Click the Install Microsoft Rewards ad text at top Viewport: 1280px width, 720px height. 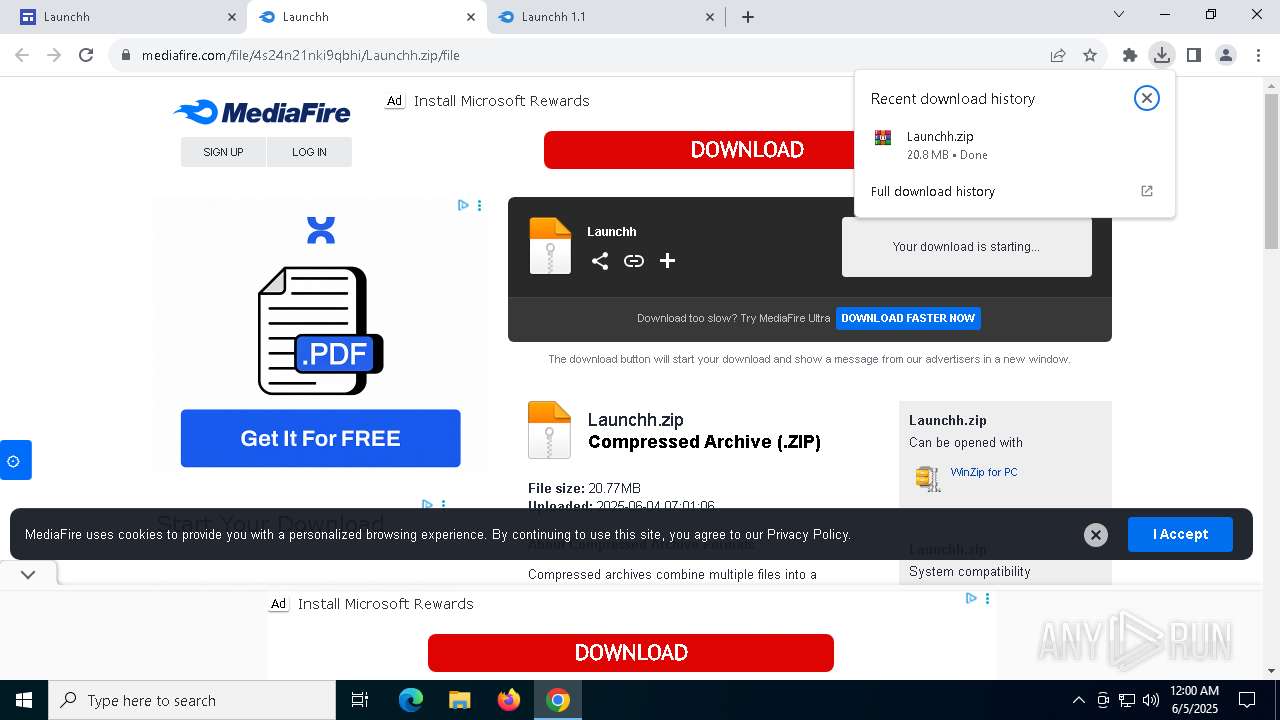click(501, 101)
